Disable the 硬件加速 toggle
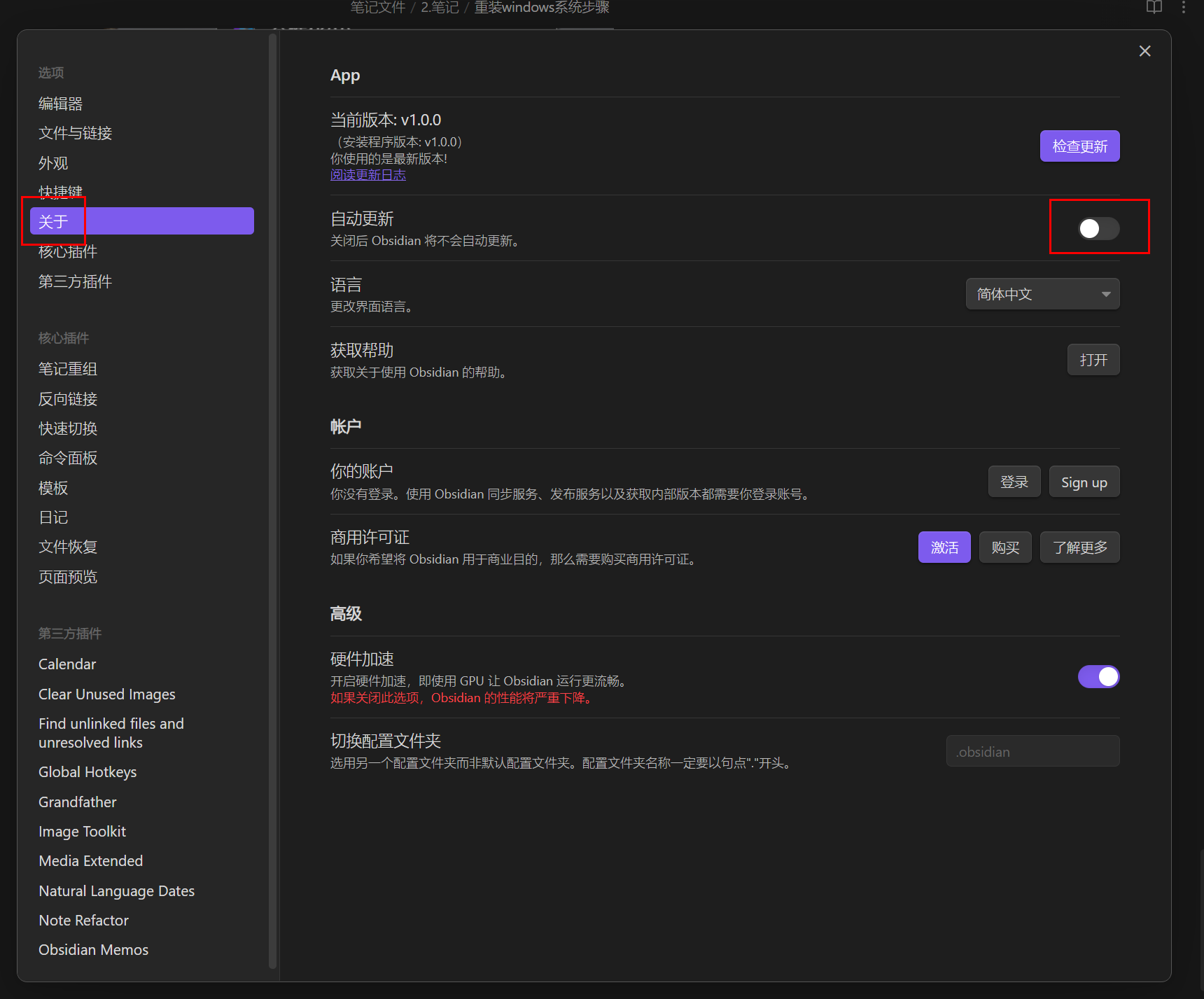 (1098, 677)
